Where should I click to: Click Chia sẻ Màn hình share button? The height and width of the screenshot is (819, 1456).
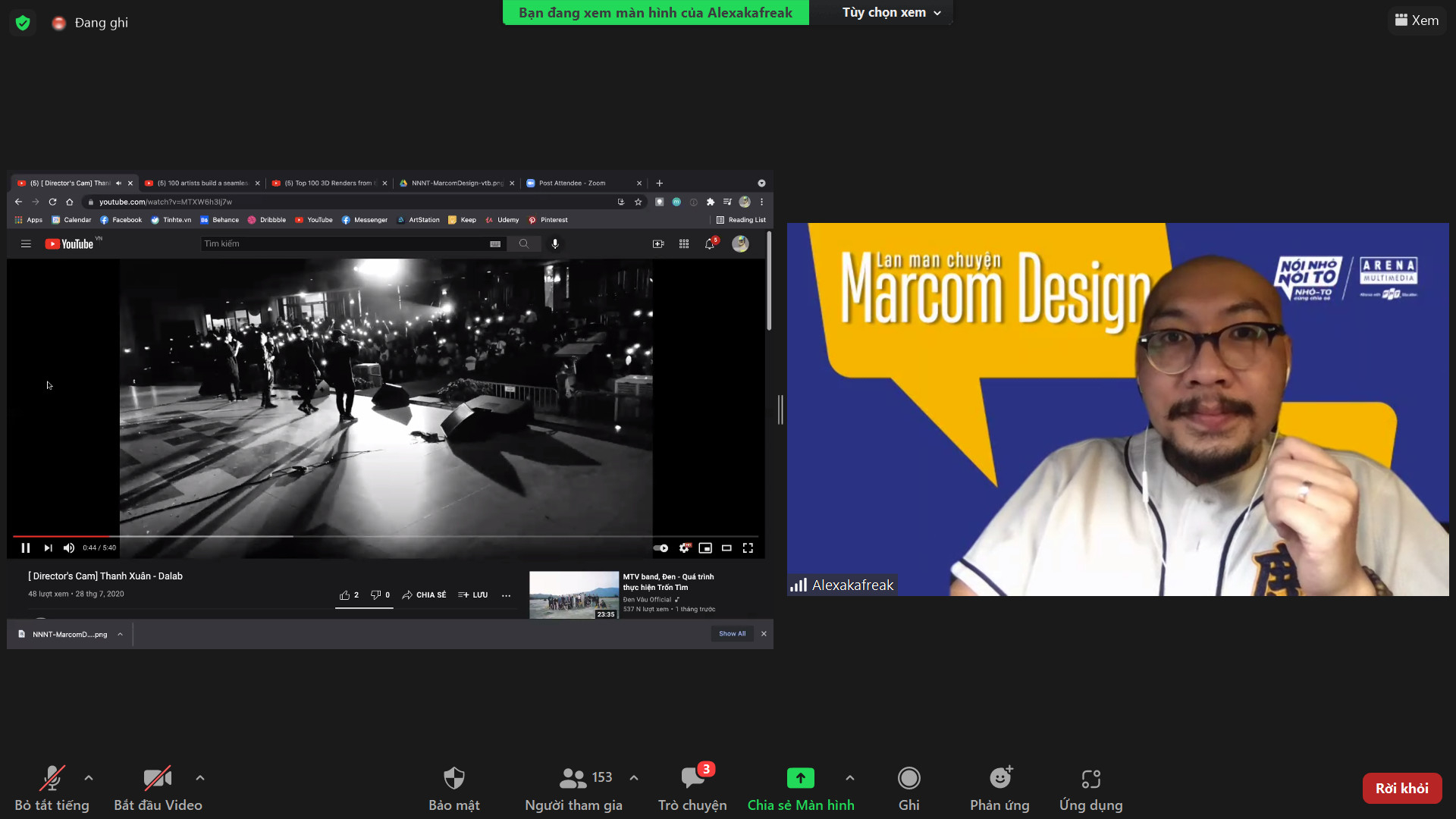[801, 789]
